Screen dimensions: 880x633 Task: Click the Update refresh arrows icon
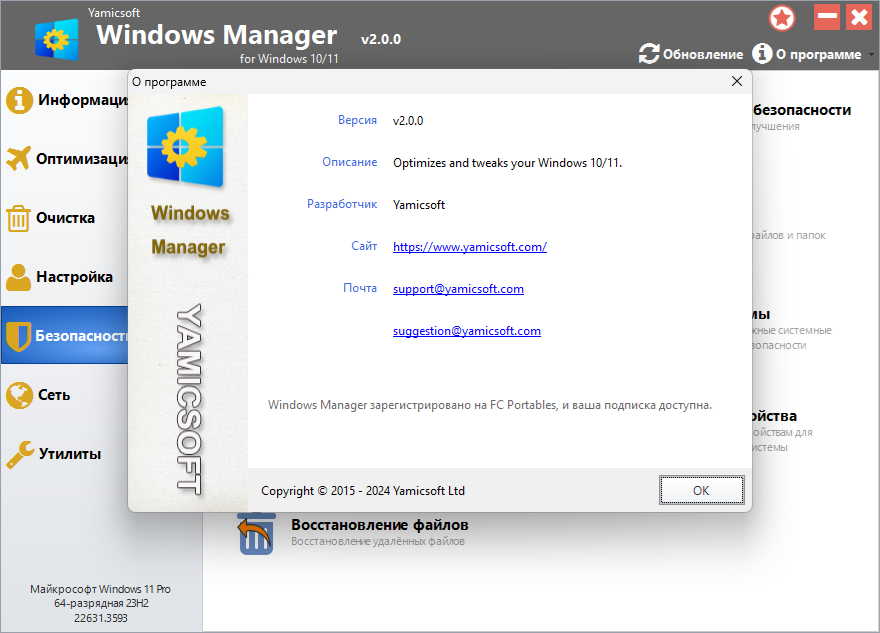[649, 54]
